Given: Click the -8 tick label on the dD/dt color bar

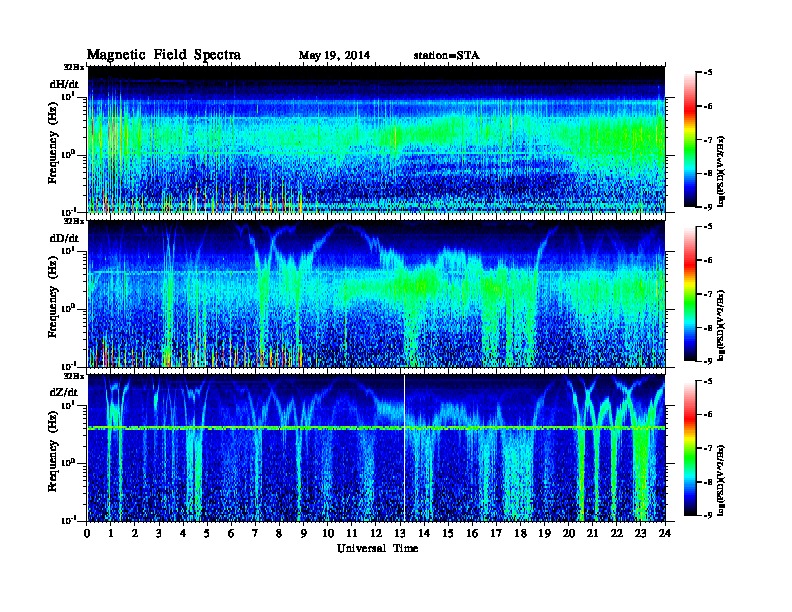Looking at the screenshot, I should tap(707, 327).
